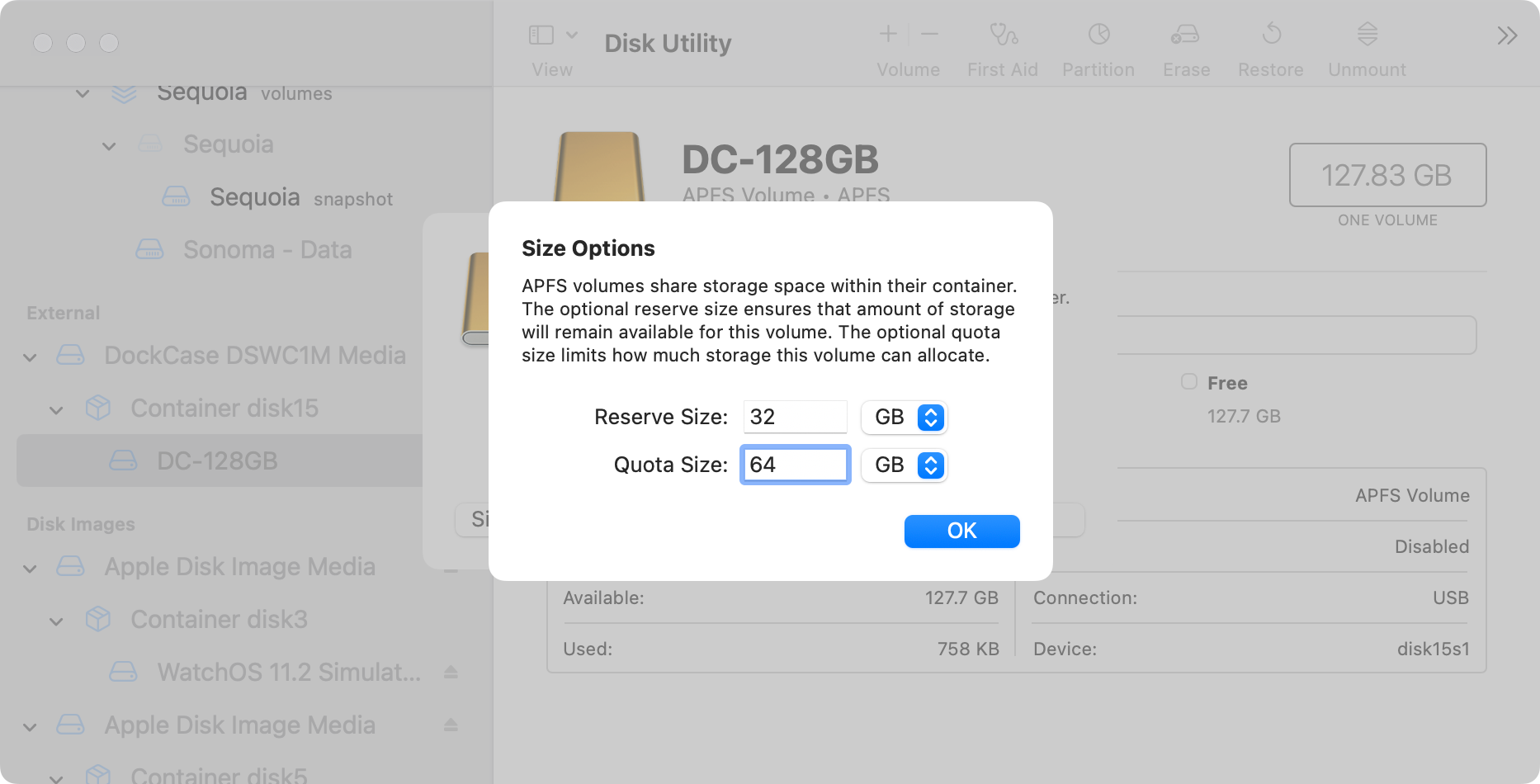Click the Disk Images section header
This screenshot has width=1540, height=784.
tap(81, 524)
